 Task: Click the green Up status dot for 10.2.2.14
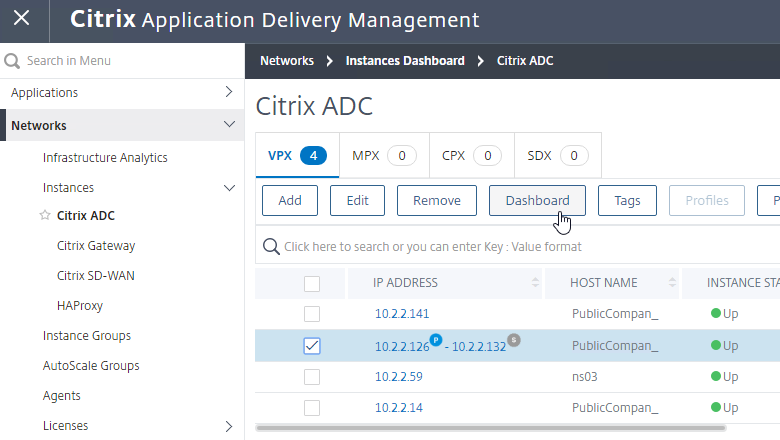click(716, 407)
